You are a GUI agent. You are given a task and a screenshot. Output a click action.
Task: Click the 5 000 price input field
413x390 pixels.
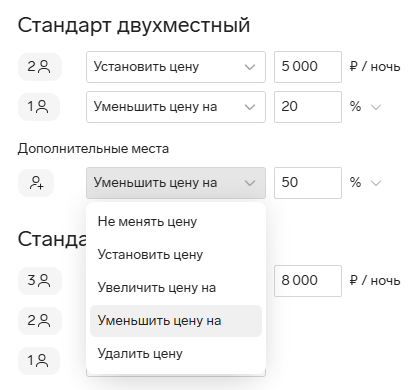pyautogui.click(x=308, y=67)
